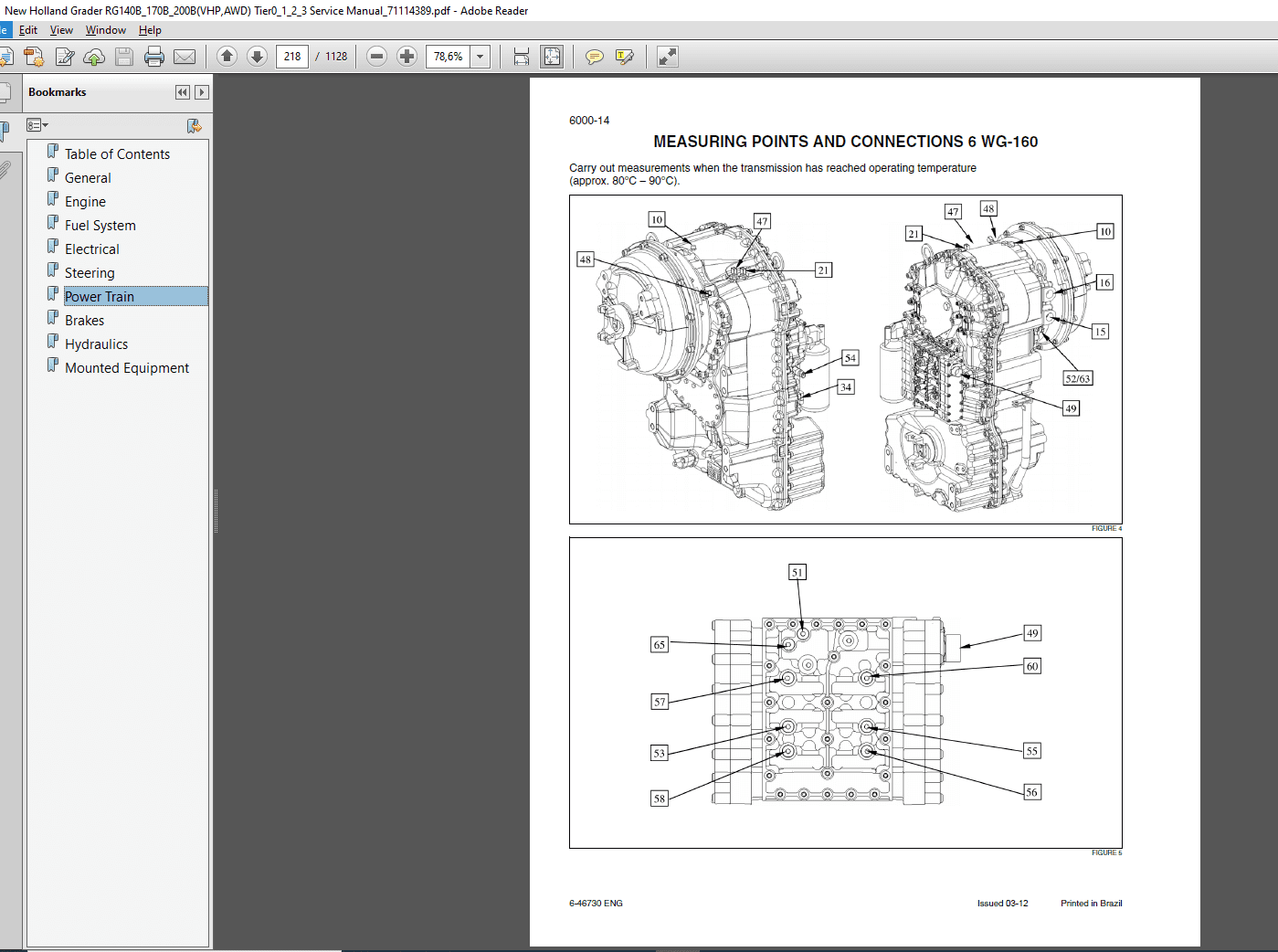The width and height of the screenshot is (1278, 952).
Task: Open the Window menu
Action: (x=105, y=29)
